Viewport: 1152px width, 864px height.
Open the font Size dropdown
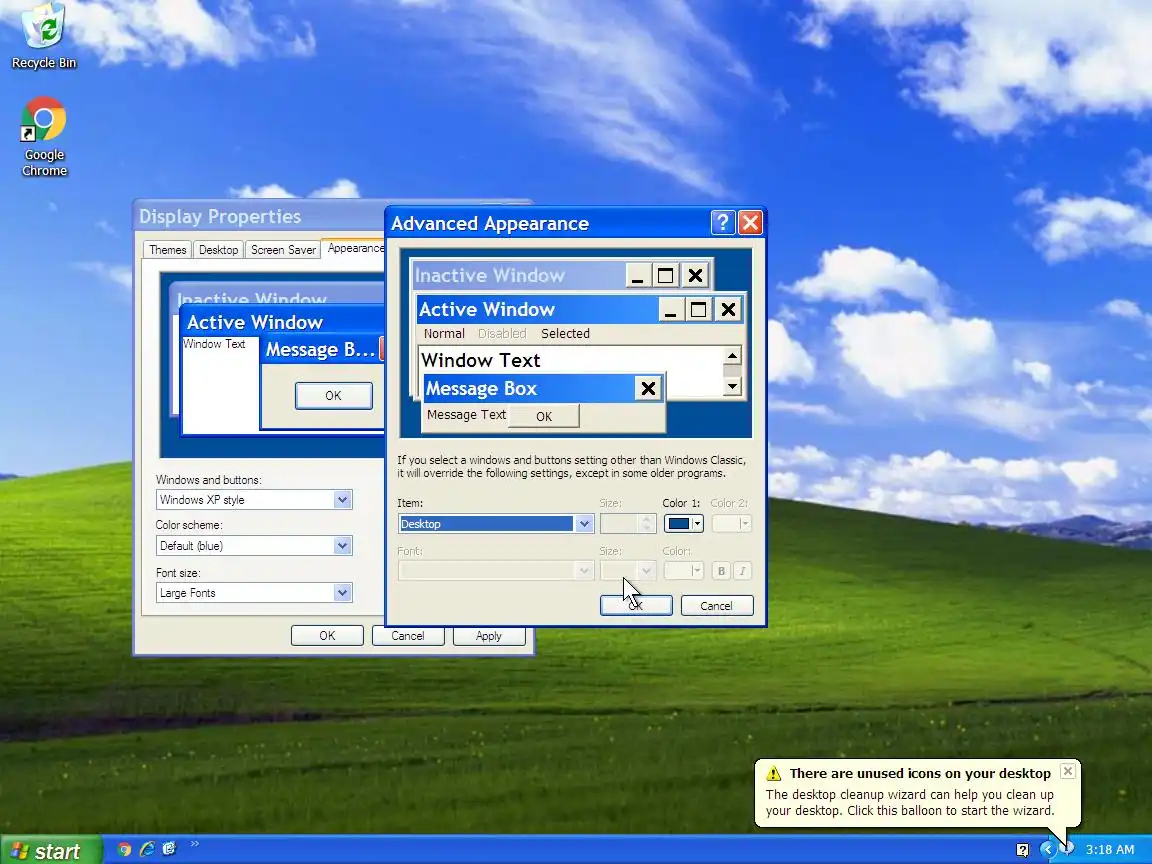(x=627, y=571)
